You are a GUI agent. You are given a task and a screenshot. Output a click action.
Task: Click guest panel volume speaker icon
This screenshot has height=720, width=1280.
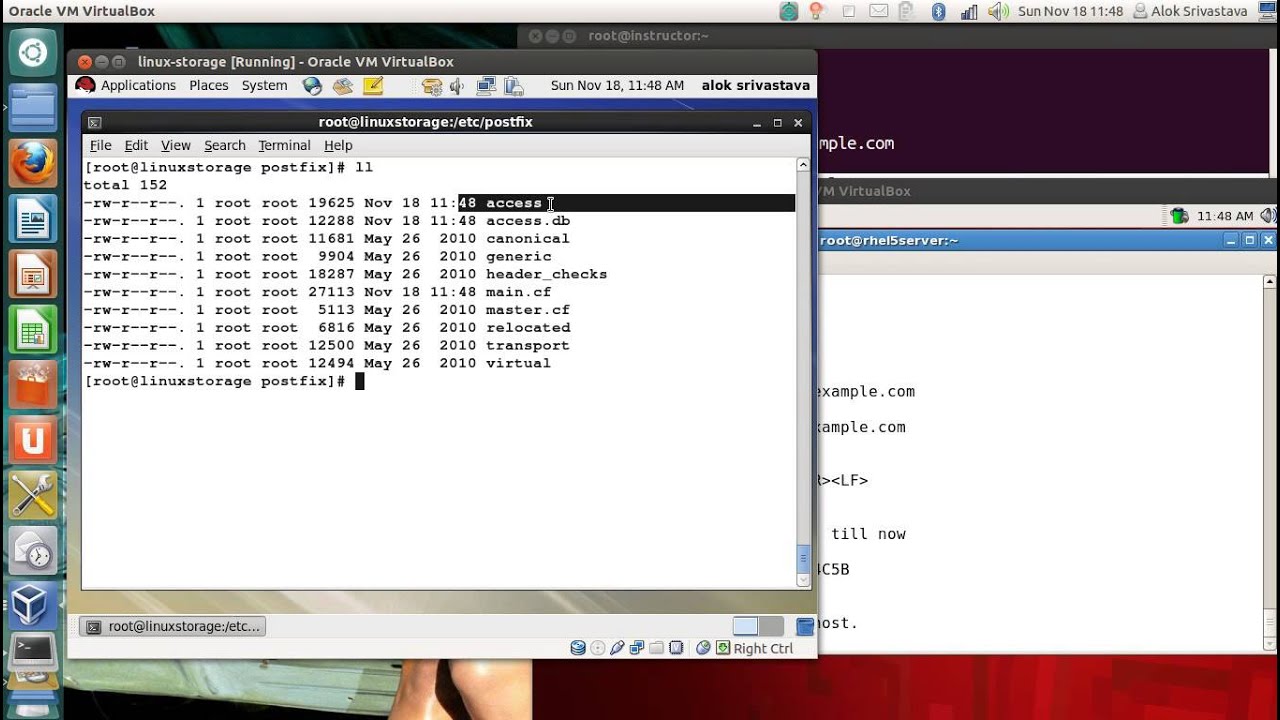457,86
